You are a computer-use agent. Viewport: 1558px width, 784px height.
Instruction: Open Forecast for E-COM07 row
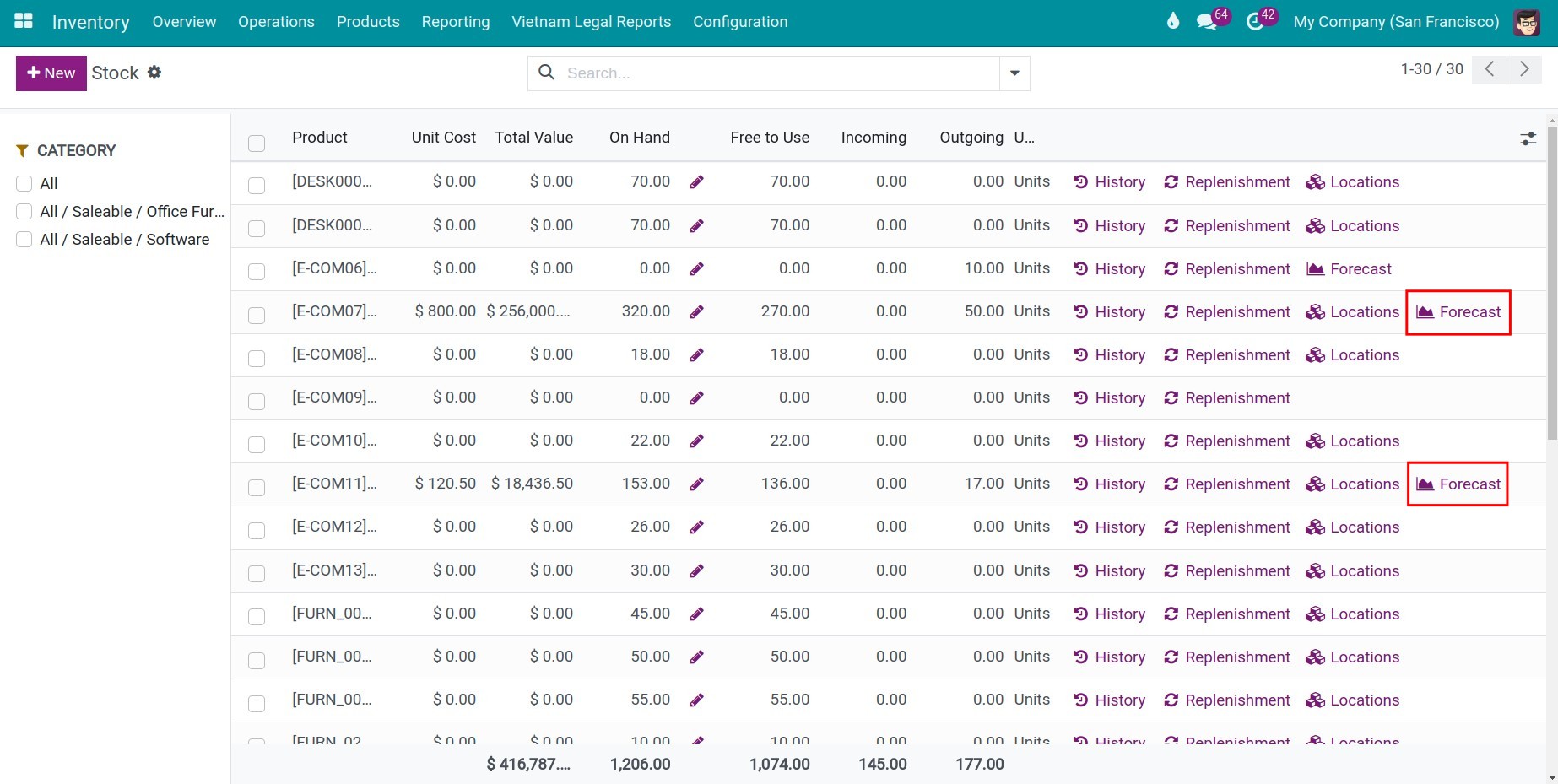tap(1458, 312)
